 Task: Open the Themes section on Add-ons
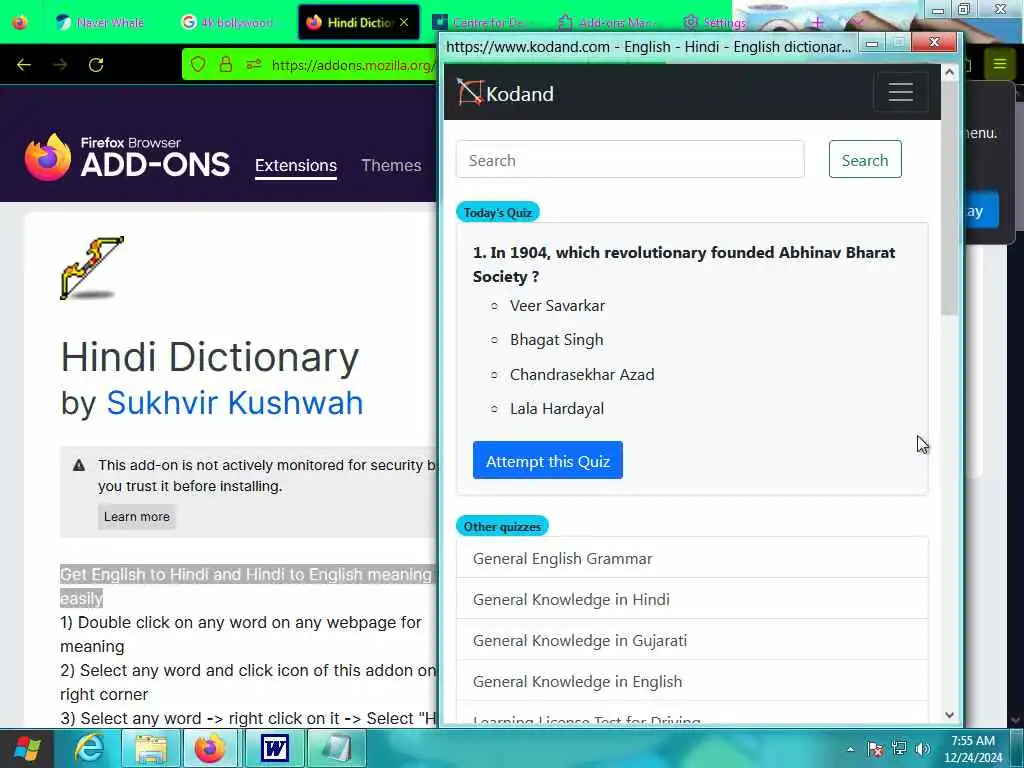[391, 165]
